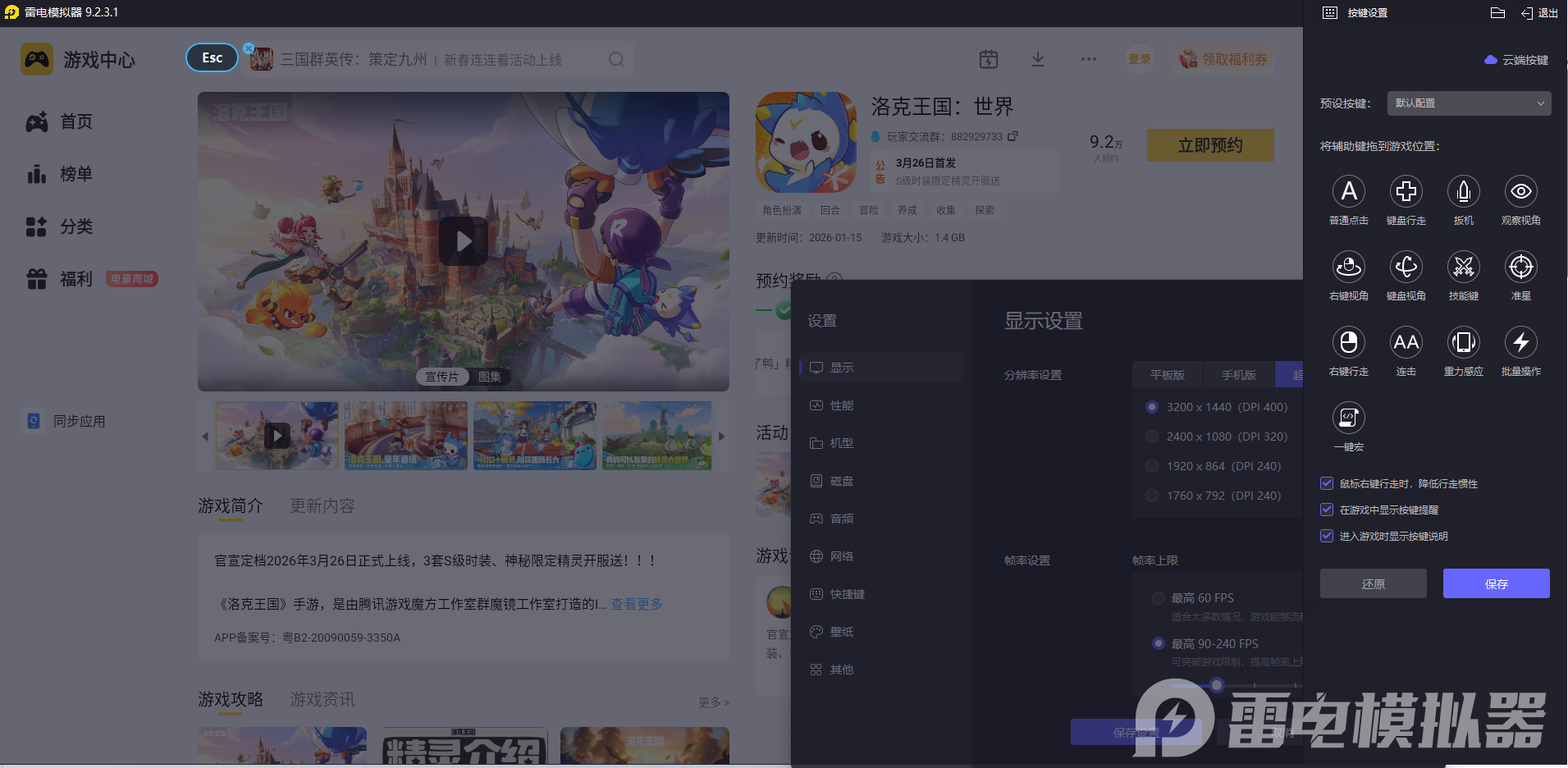Switch to the 手机版 resolution tab
This screenshot has height=768, width=1568.
[1239, 375]
